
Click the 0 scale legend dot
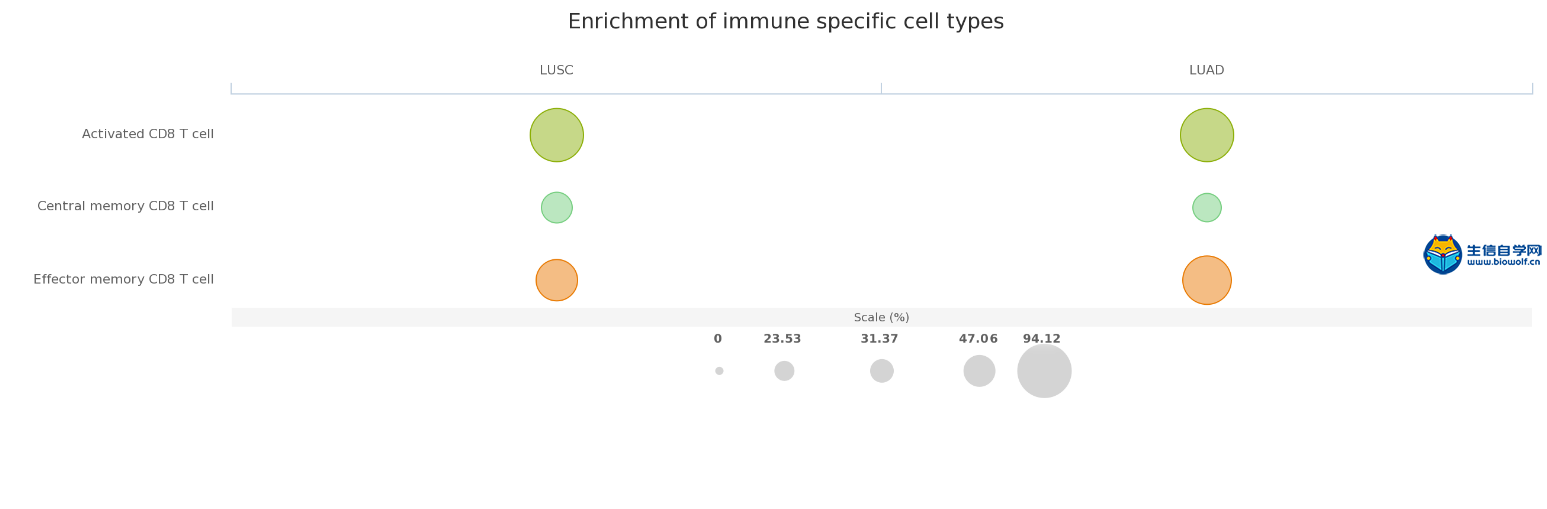[719, 371]
